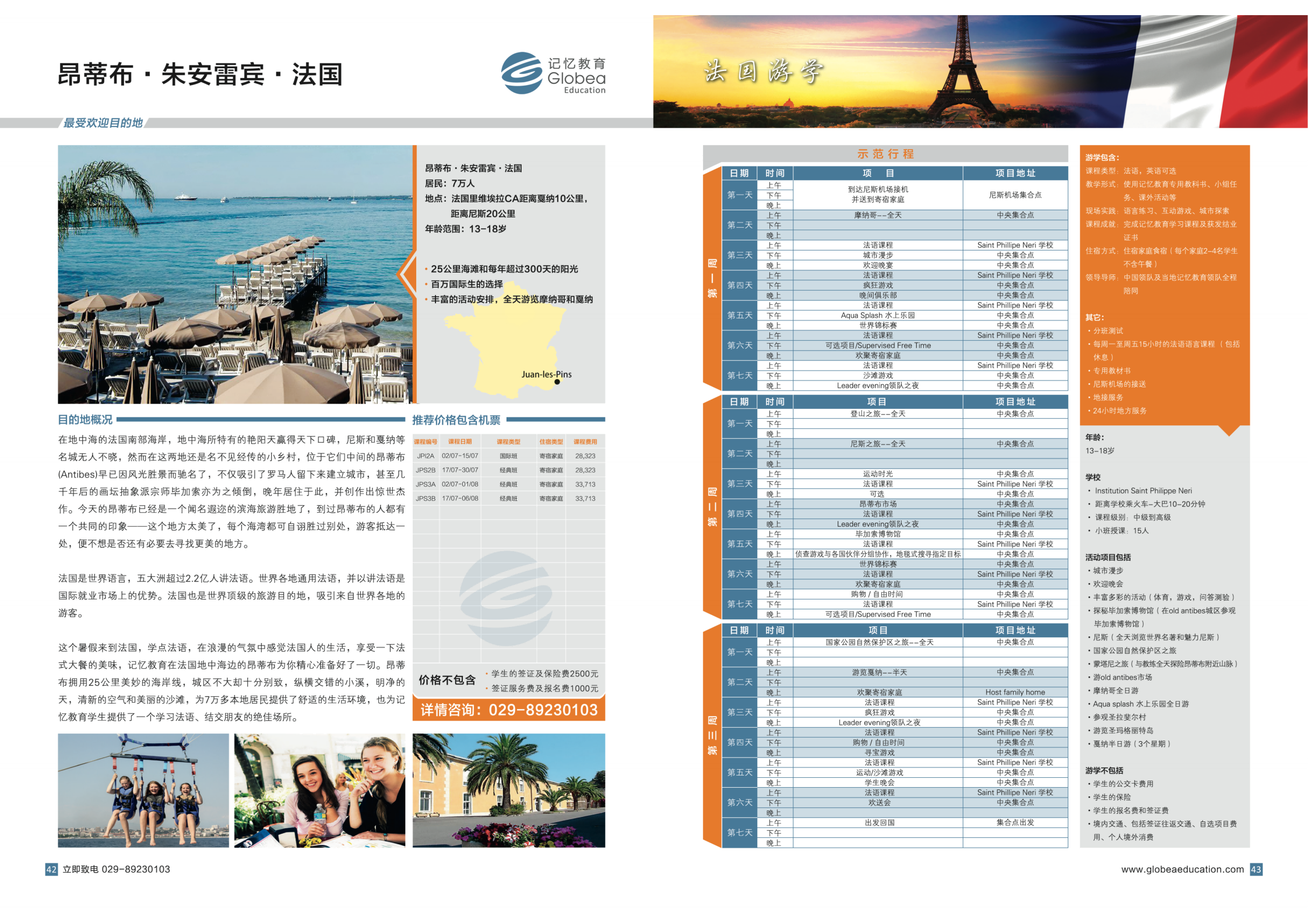
Task: Click the 昂蒂布市场 cell
Action: (x=878, y=504)
